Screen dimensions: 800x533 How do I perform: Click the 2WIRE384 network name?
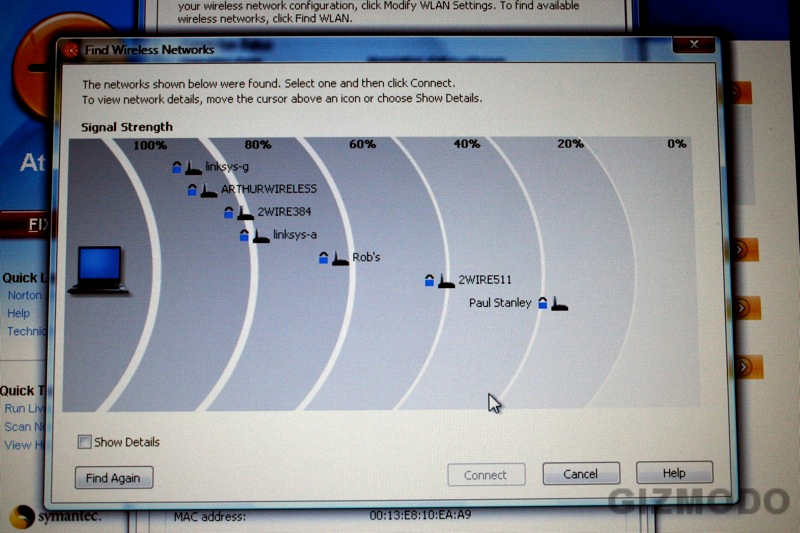(284, 212)
